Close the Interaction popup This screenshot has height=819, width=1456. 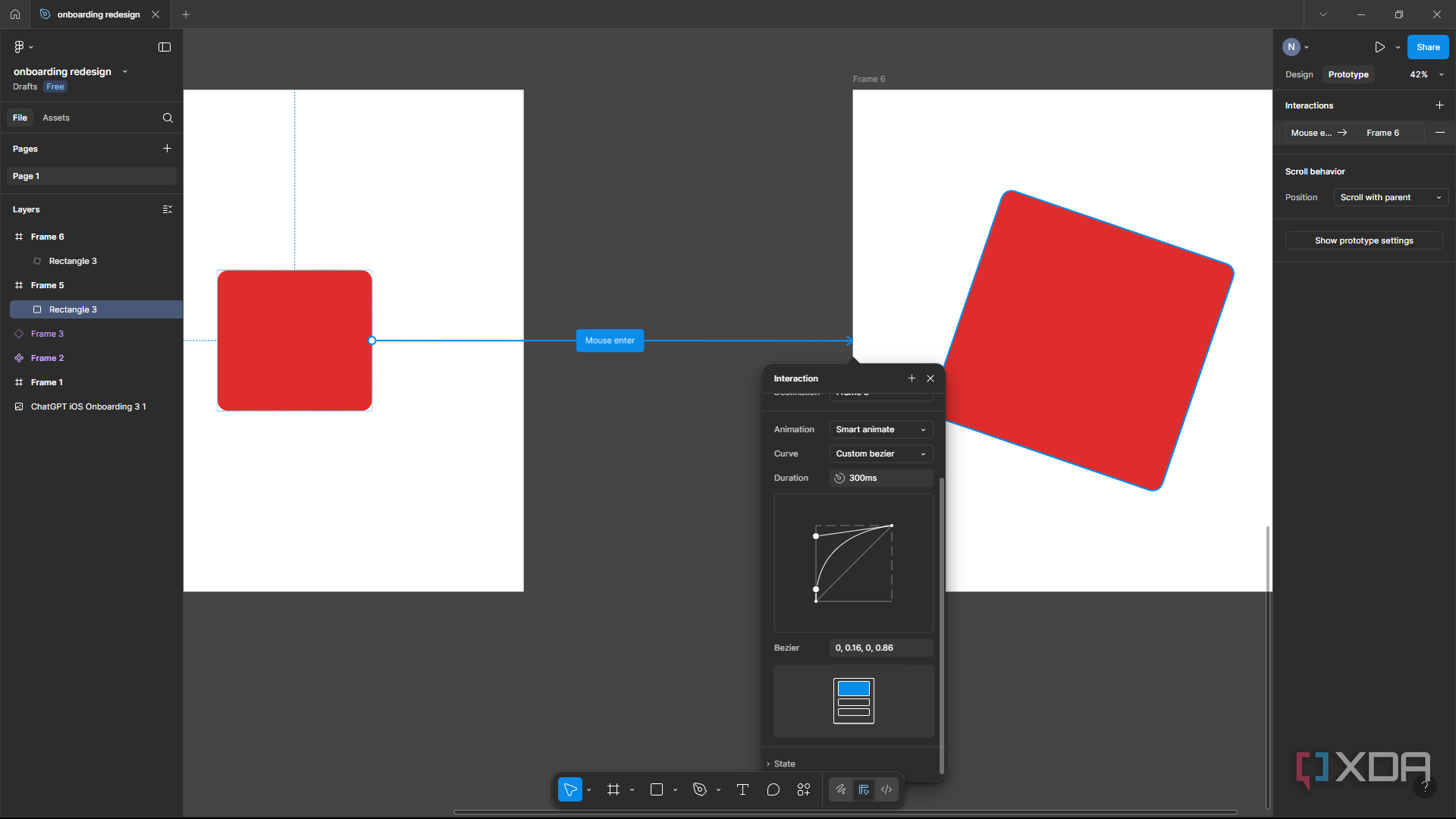click(x=930, y=378)
